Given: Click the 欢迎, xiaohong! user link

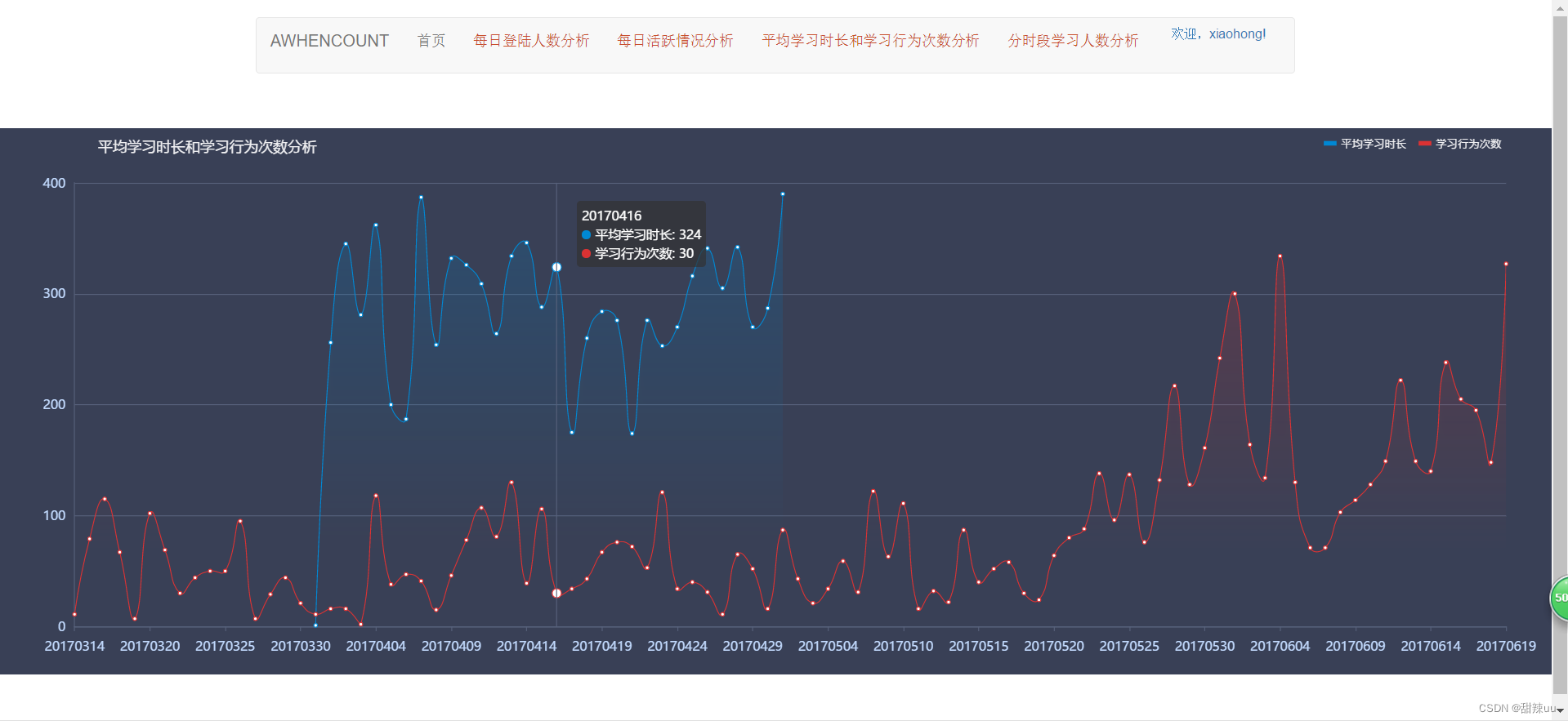Looking at the screenshot, I should click(x=1218, y=33).
